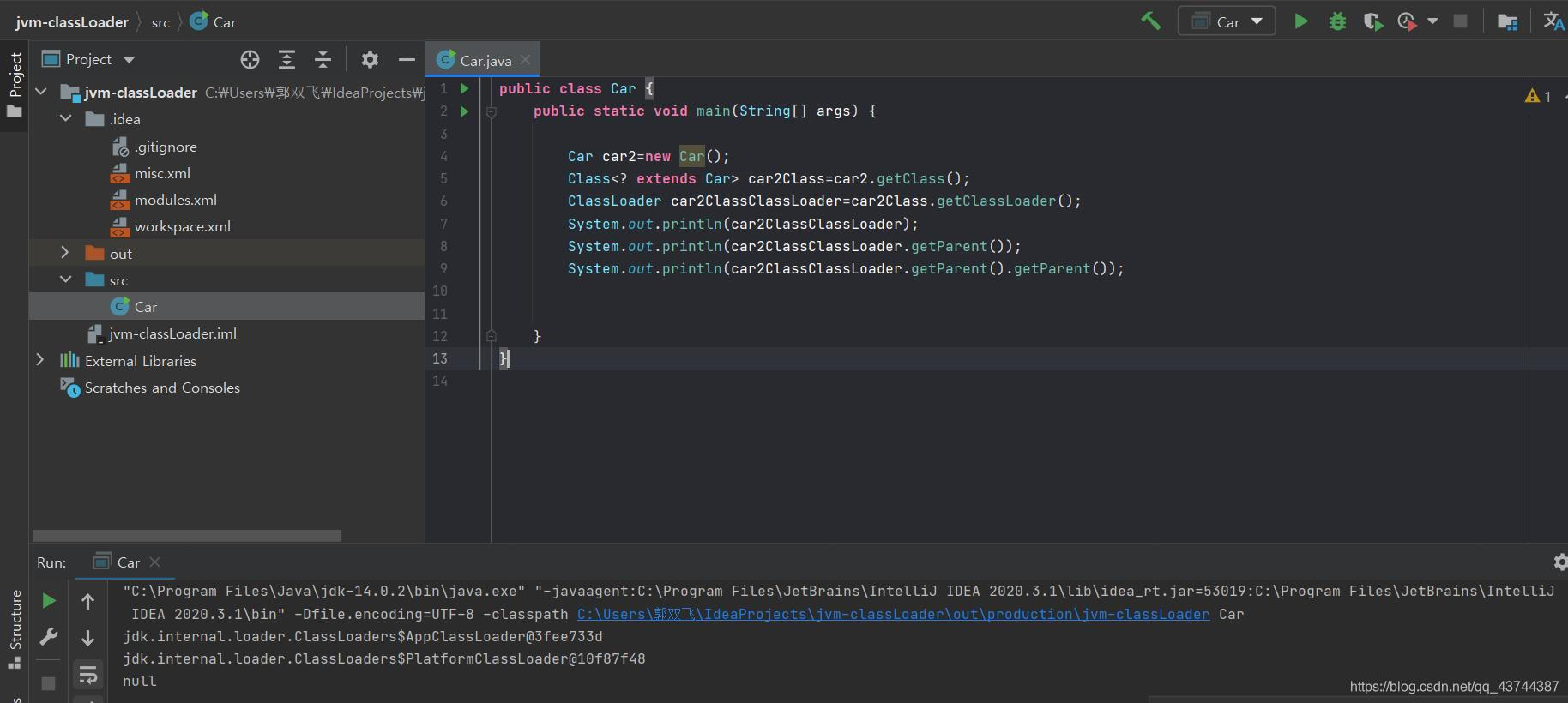Click null output line in console
This screenshot has height=703, width=1568.
click(139, 681)
